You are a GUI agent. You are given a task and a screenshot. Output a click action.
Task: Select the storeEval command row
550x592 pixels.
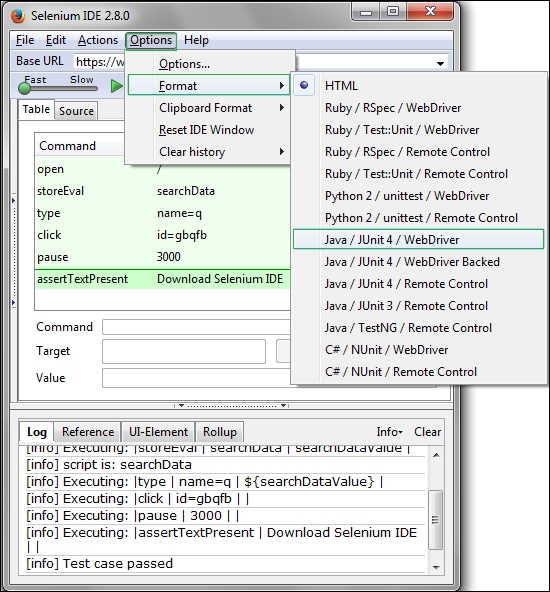tap(162, 191)
